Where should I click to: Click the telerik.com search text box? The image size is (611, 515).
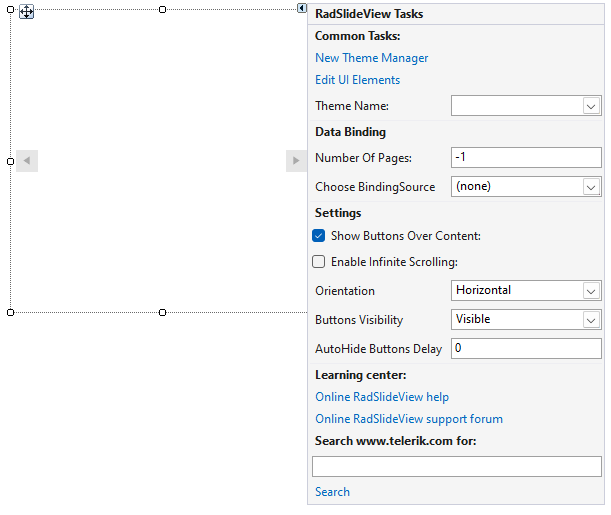457,466
